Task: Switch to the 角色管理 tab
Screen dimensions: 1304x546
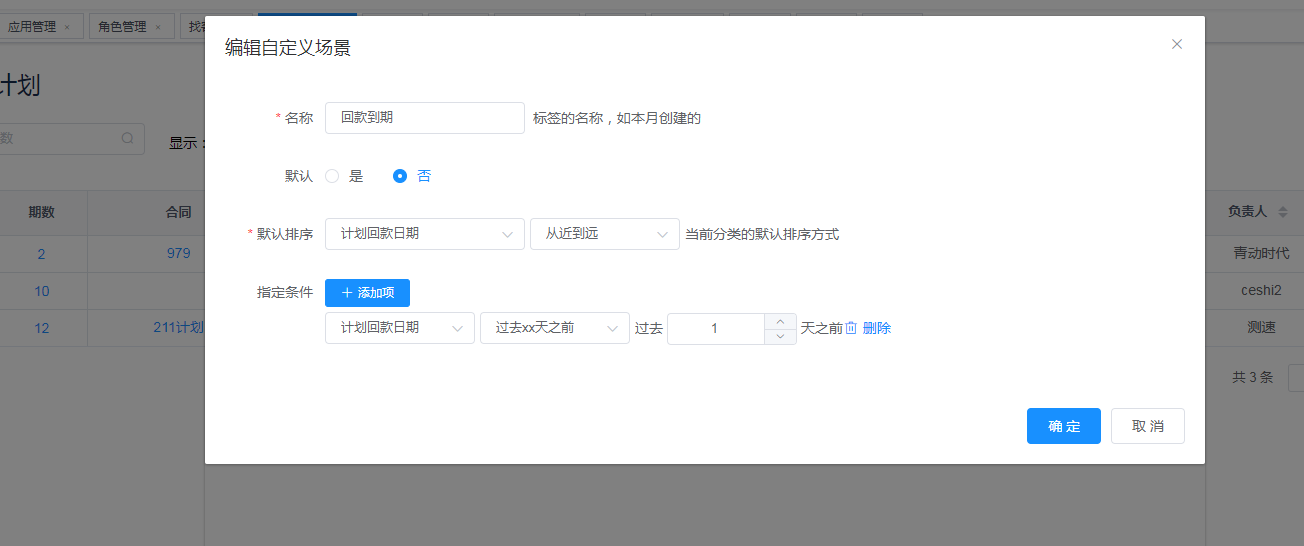Action: coord(122,27)
